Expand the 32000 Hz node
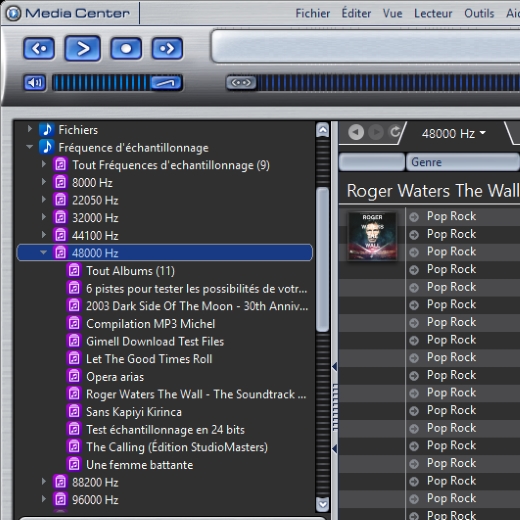Viewport: 520px width, 520px height. 44,217
